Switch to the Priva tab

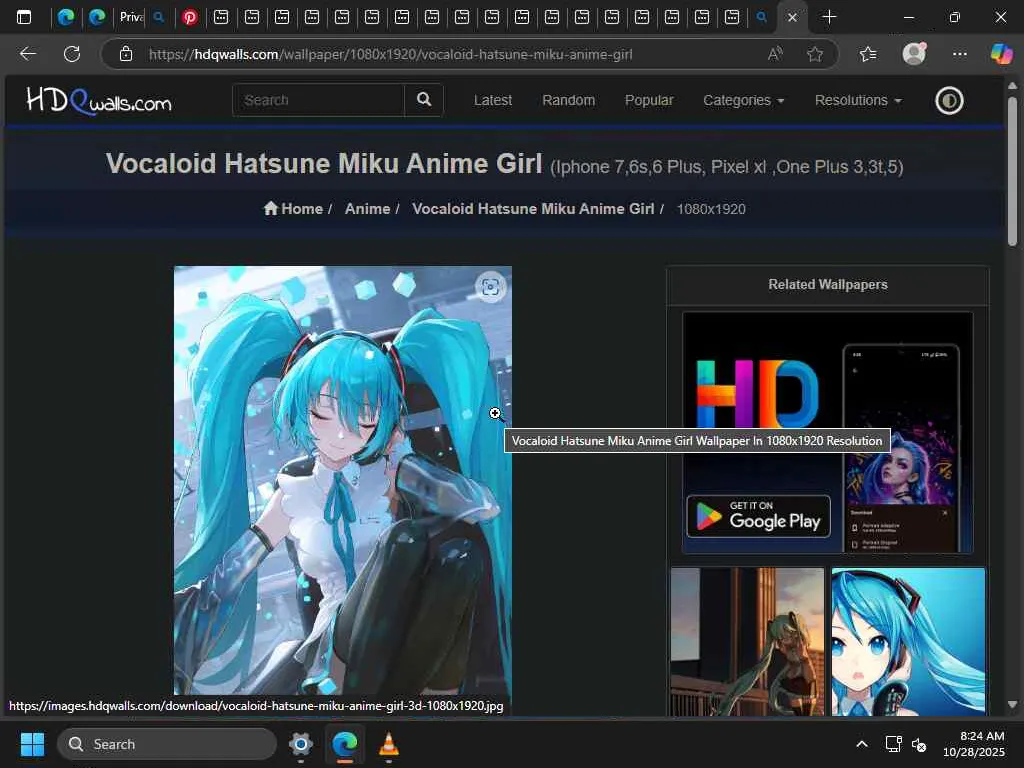pyautogui.click(x=131, y=18)
